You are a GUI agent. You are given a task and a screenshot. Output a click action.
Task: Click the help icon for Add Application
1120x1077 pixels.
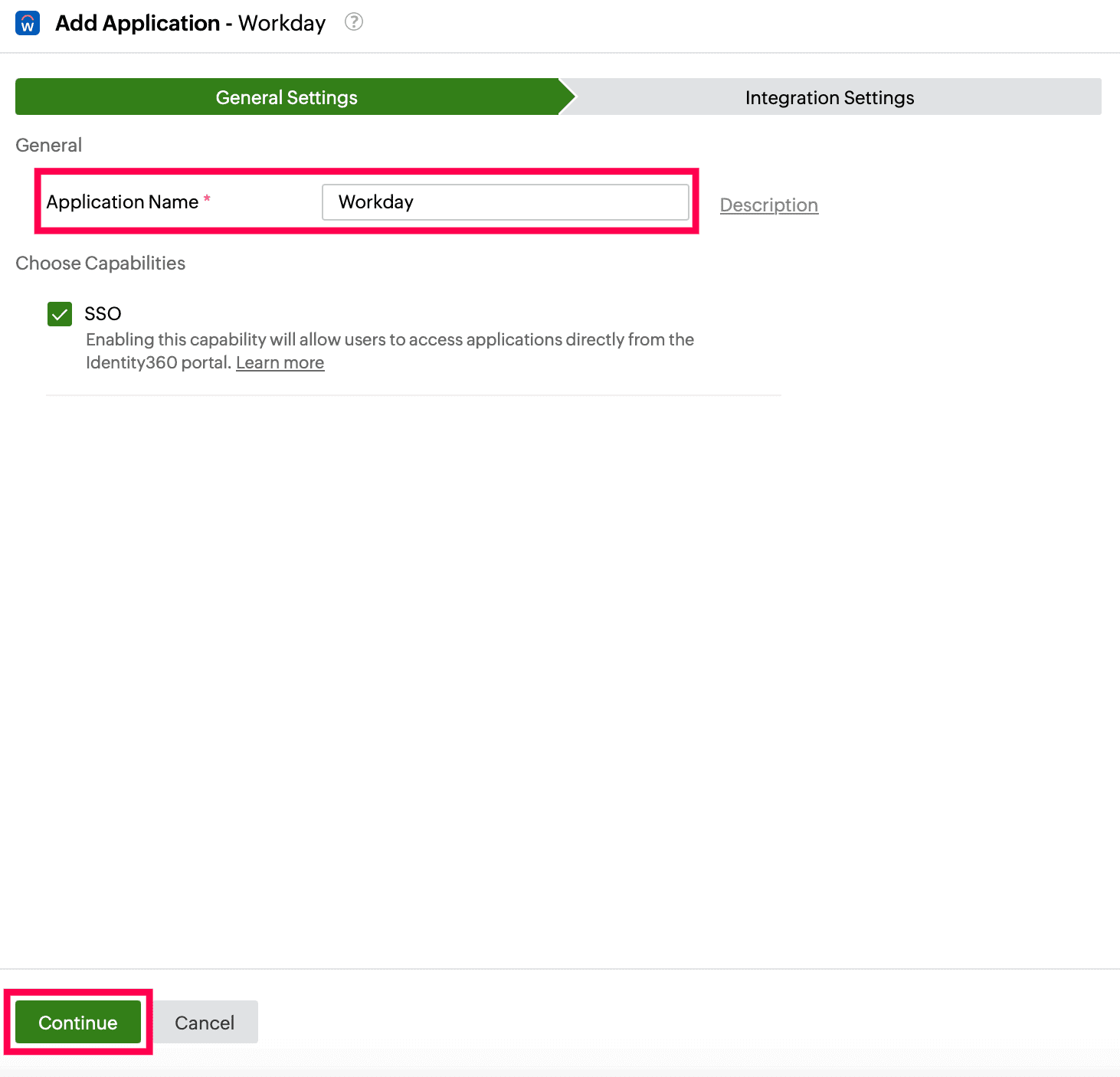(353, 22)
